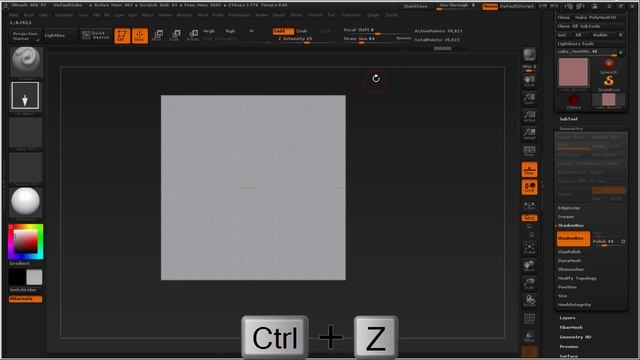Click the AAHalf icon

tap(529, 133)
